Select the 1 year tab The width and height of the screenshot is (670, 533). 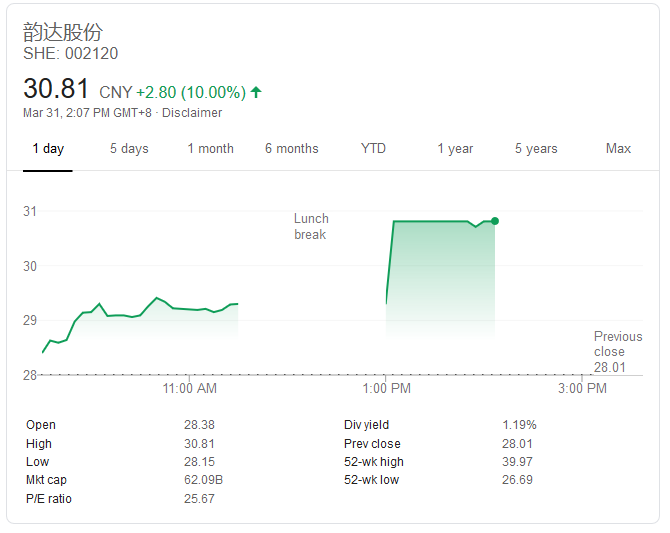455,149
